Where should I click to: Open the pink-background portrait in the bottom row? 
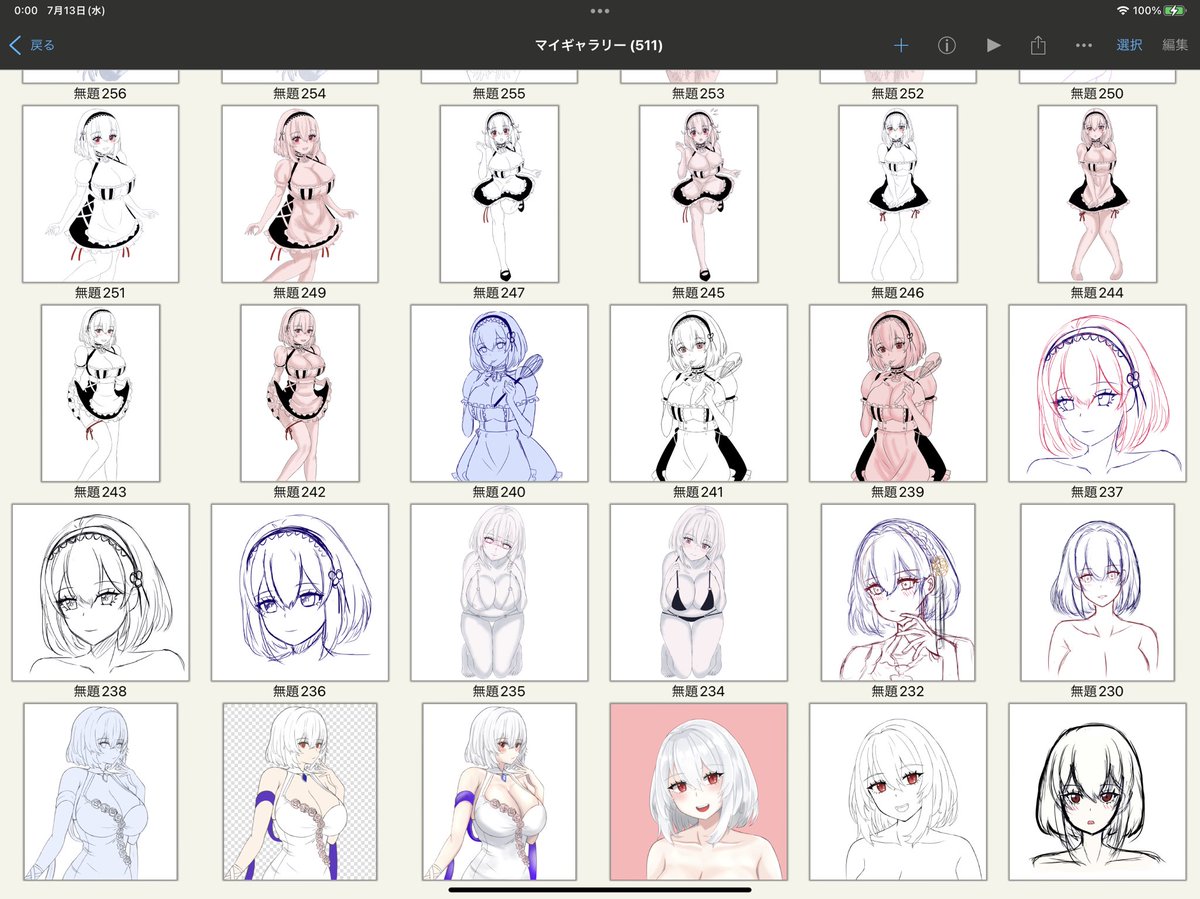tap(698, 790)
